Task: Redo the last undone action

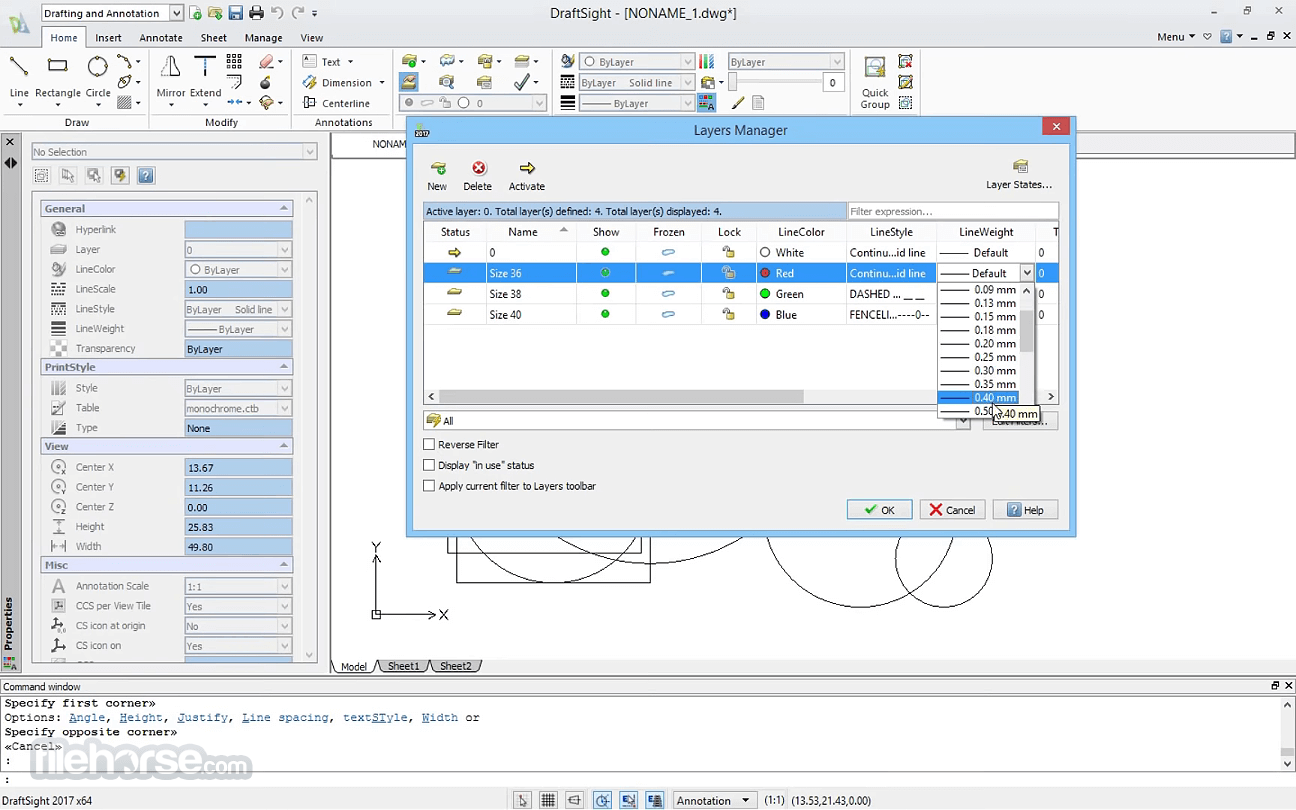Action: [298, 13]
